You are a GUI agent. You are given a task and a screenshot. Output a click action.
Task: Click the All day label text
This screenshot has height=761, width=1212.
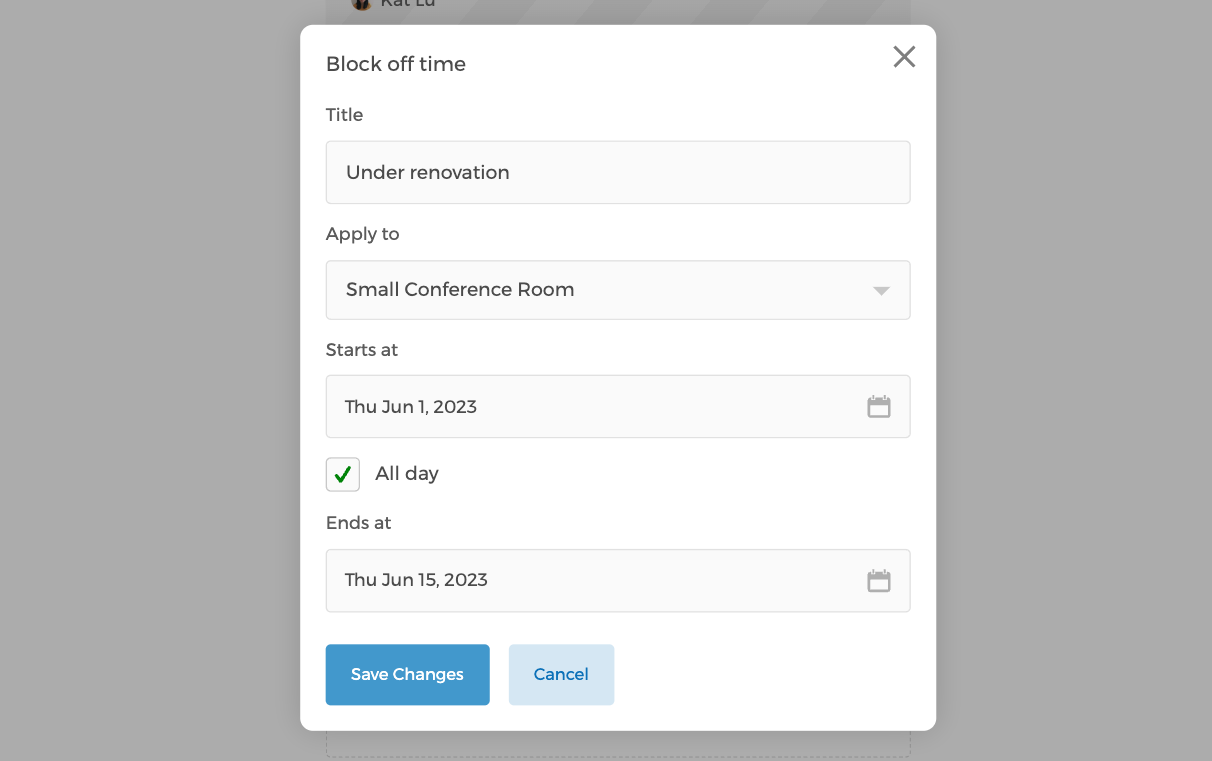[x=406, y=474]
